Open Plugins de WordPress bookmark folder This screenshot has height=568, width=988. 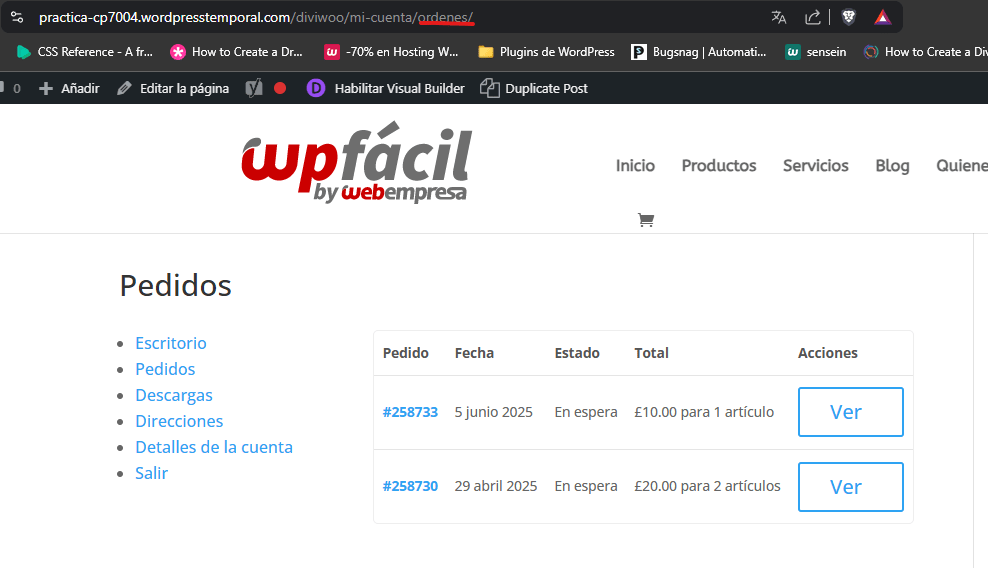pyautogui.click(x=546, y=52)
